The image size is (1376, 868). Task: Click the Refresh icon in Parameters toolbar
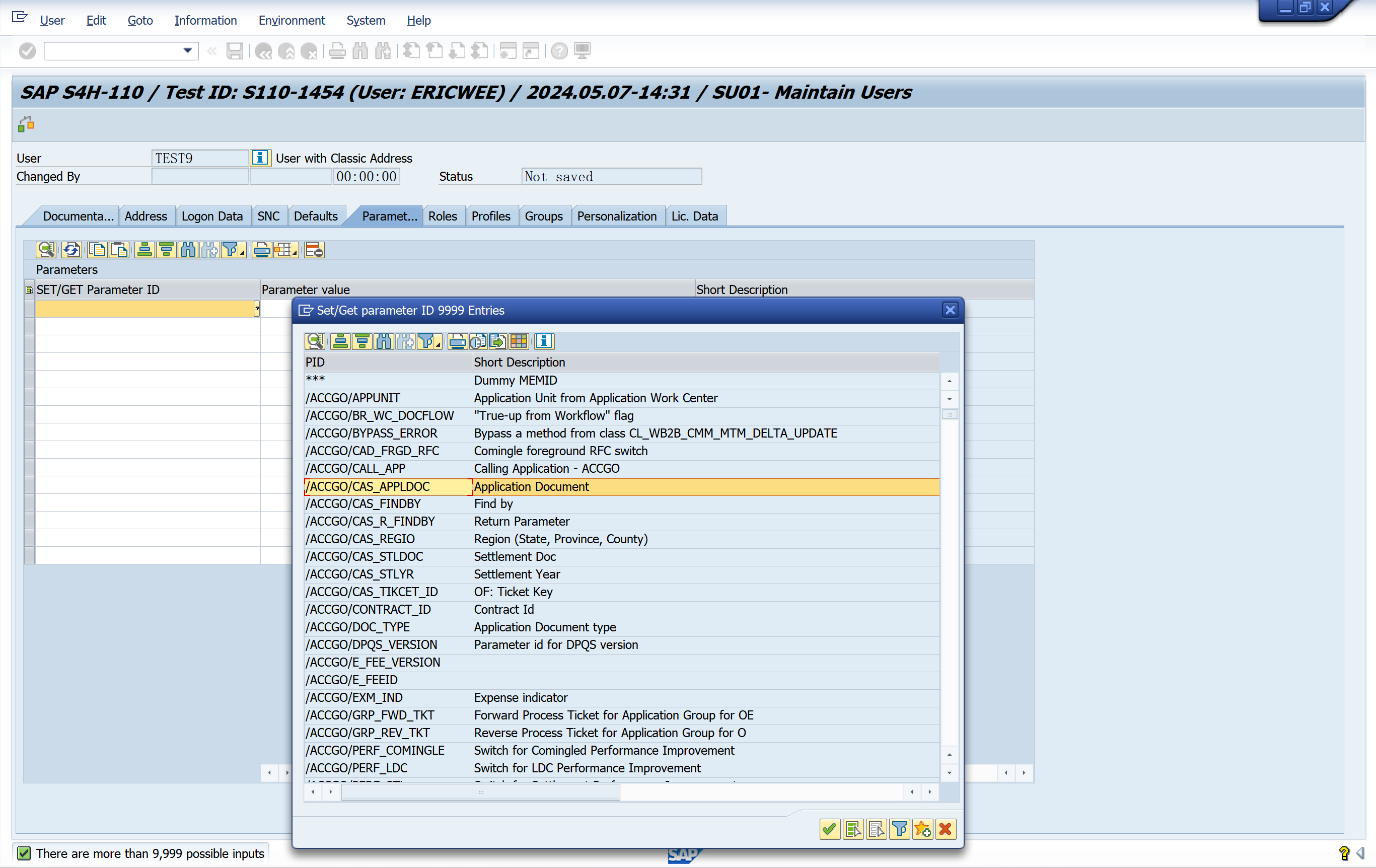[71, 250]
